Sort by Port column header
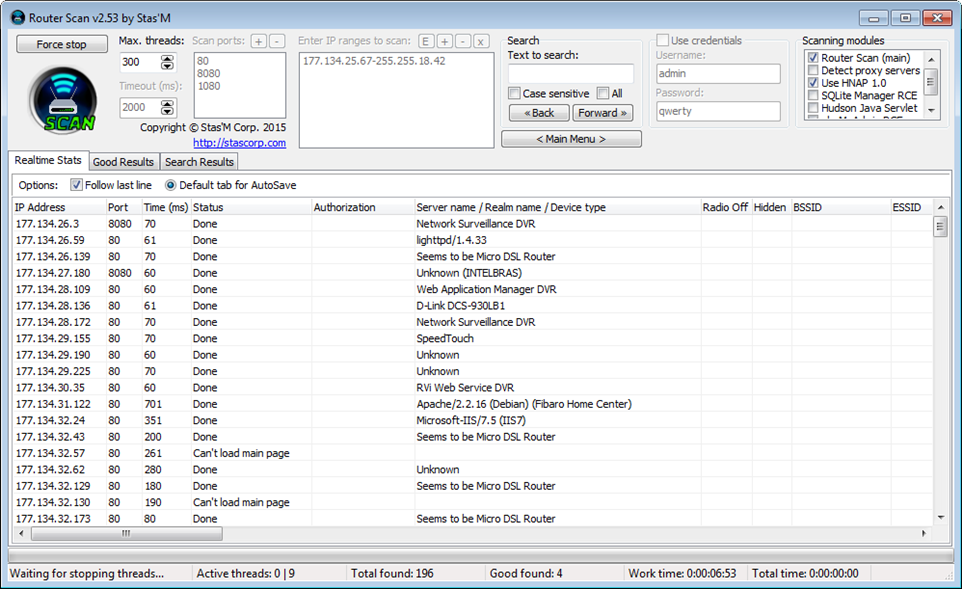This screenshot has height=589, width=962. point(123,207)
